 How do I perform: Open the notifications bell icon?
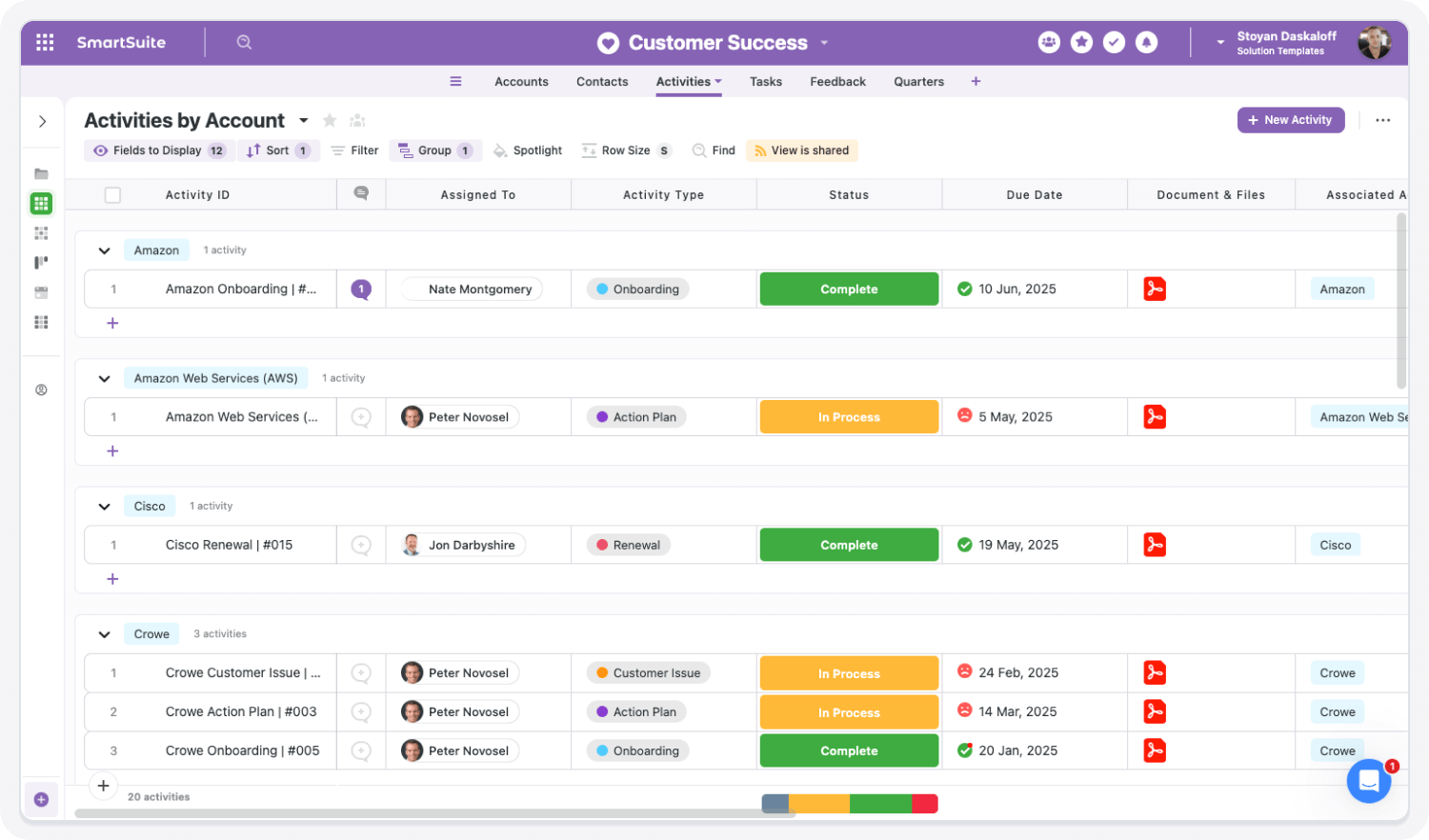coord(1146,42)
